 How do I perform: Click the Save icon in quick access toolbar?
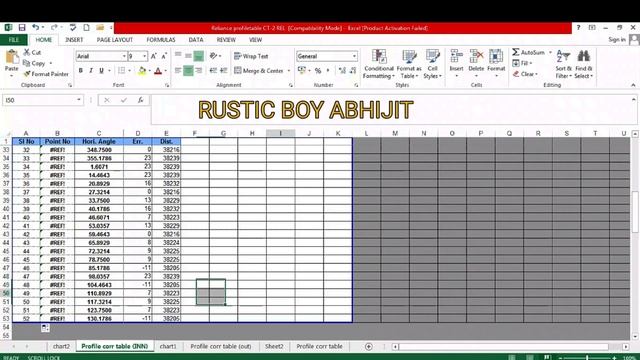(22, 27)
